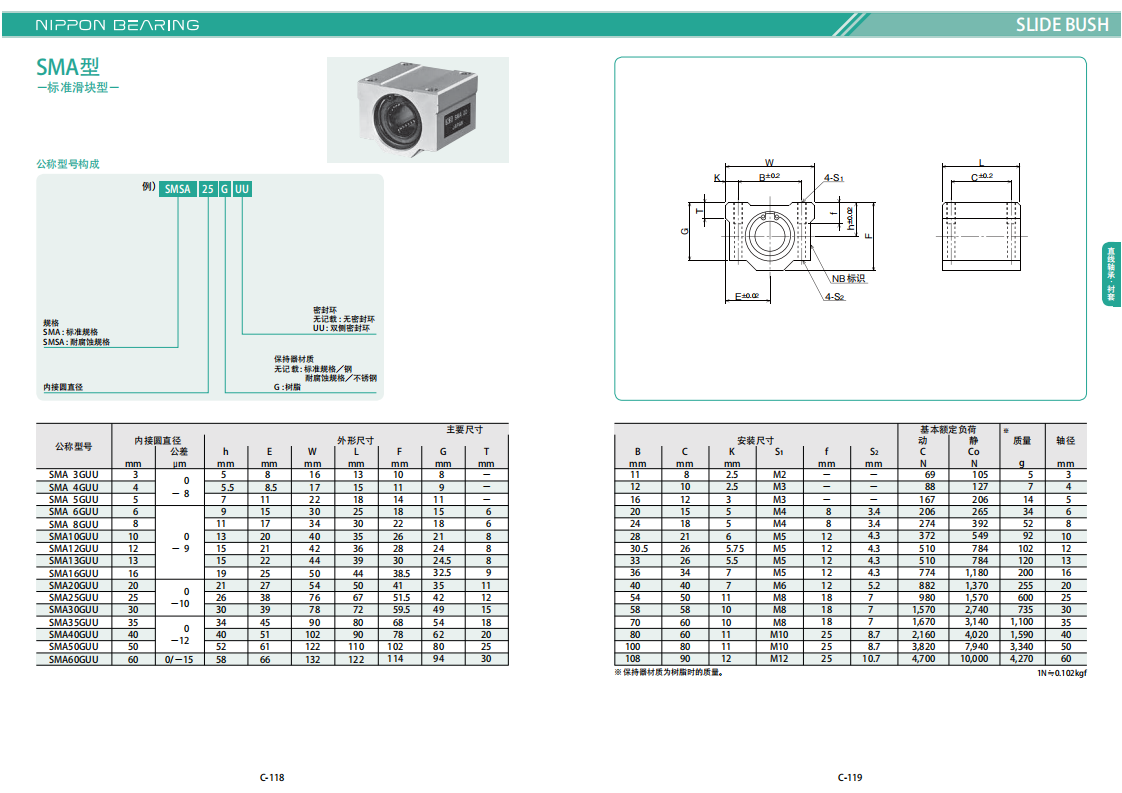Click the UU box in the example code
1122x793 pixels.
point(242,189)
